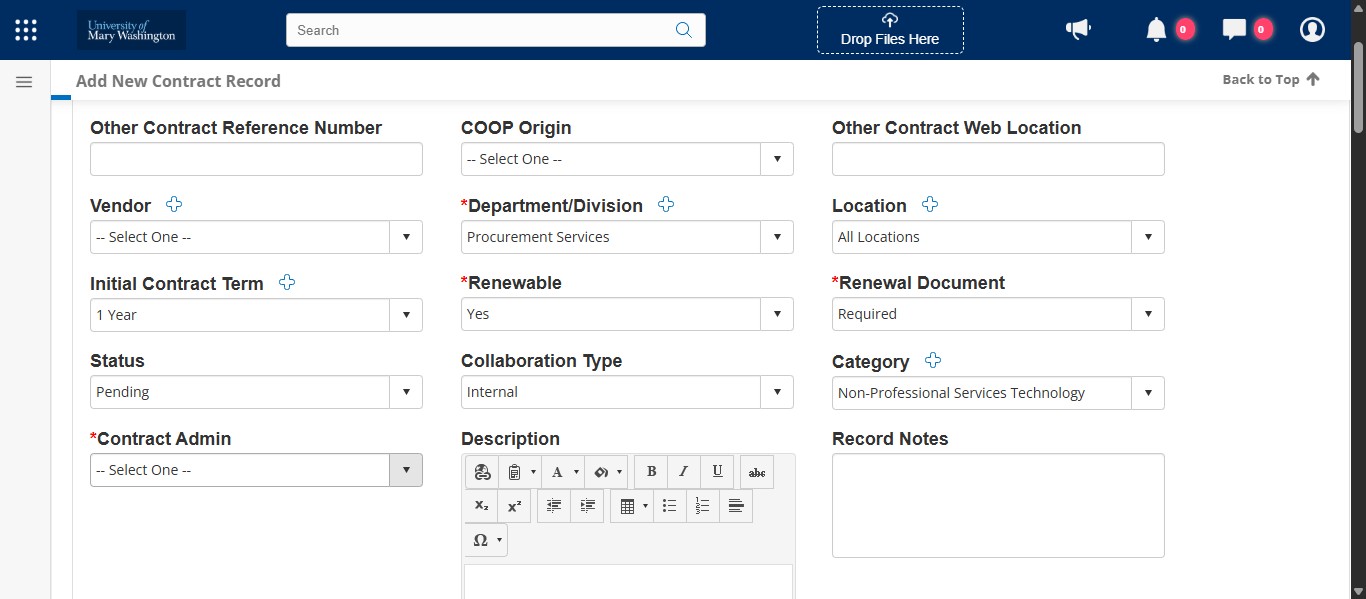Insert a table into the Description field
This screenshot has height=599, width=1366.
[628, 506]
